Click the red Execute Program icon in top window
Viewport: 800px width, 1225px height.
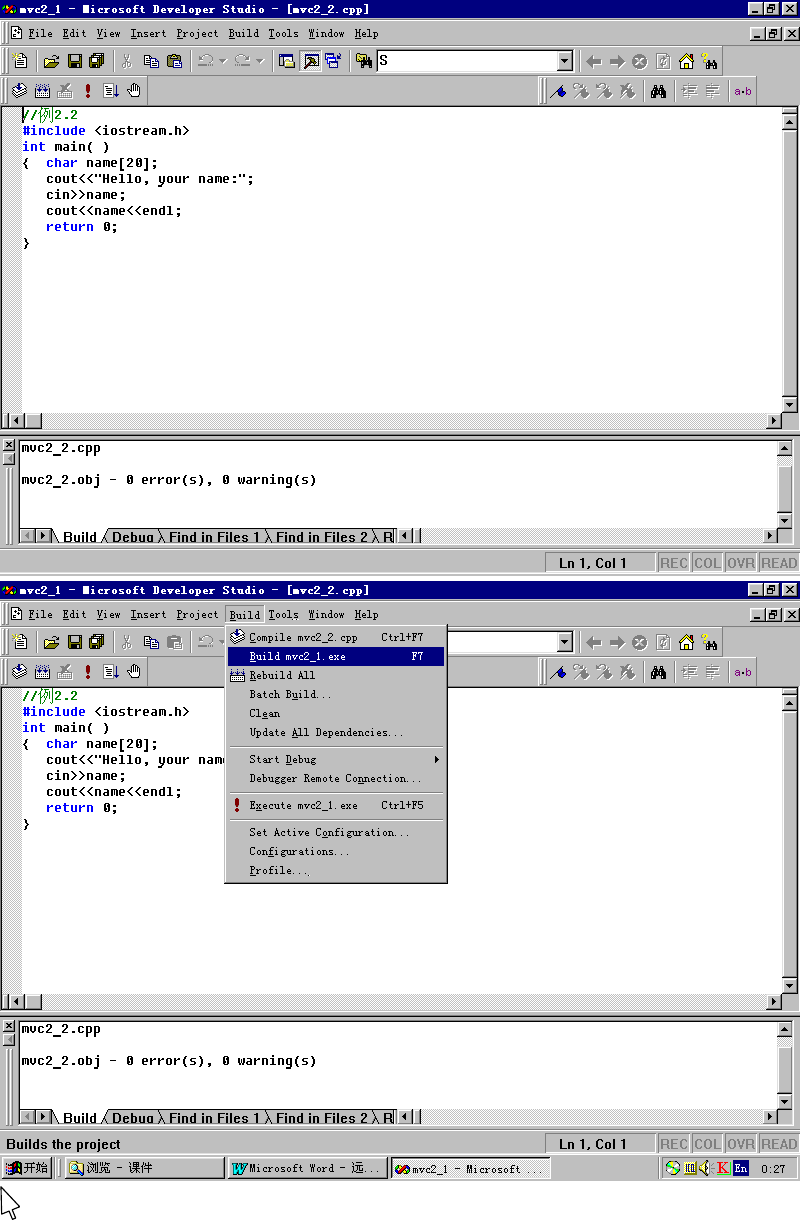88,91
